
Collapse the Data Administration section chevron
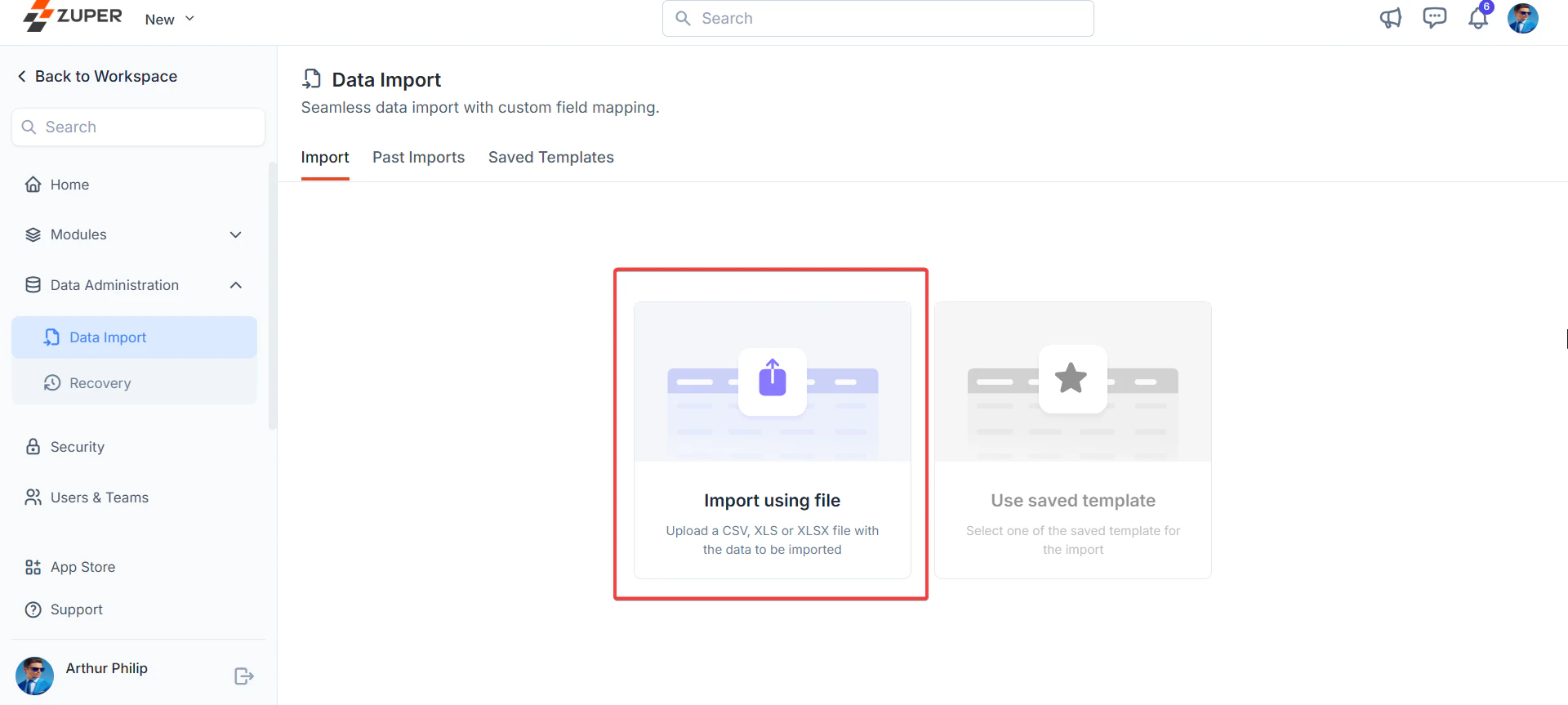(x=236, y=285)
